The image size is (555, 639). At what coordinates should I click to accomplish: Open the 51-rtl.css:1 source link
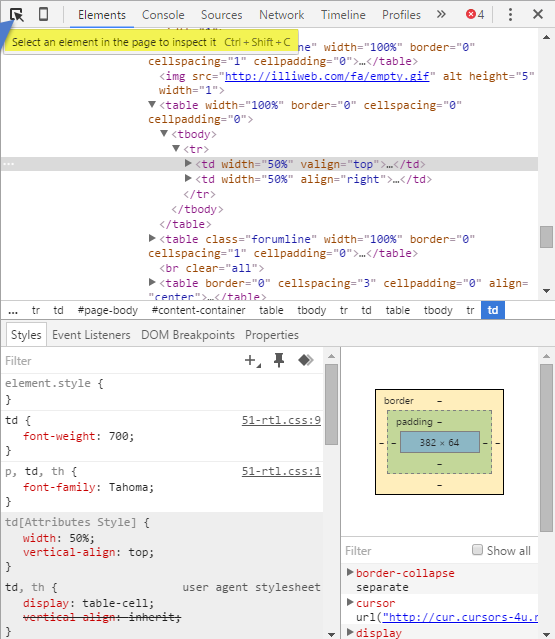click(x=281, y=471)
